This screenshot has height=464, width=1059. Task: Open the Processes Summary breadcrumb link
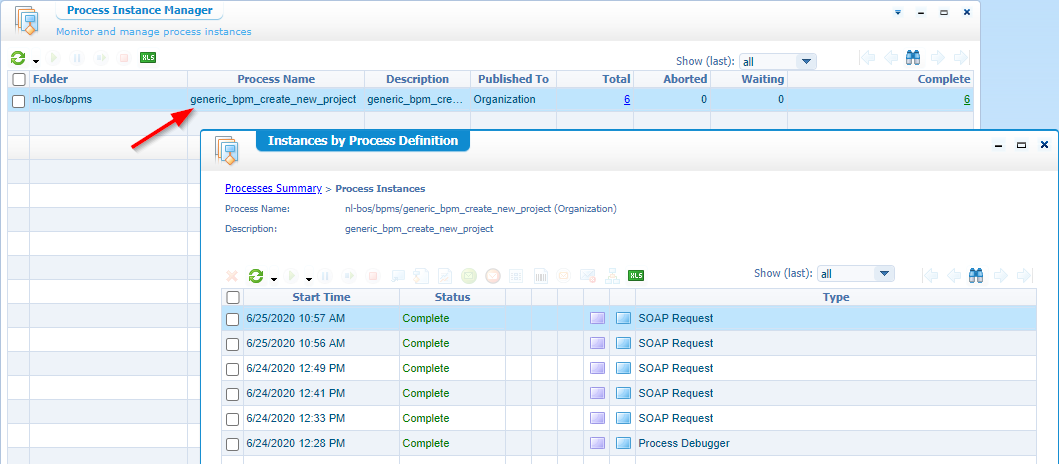pos(273,188)
